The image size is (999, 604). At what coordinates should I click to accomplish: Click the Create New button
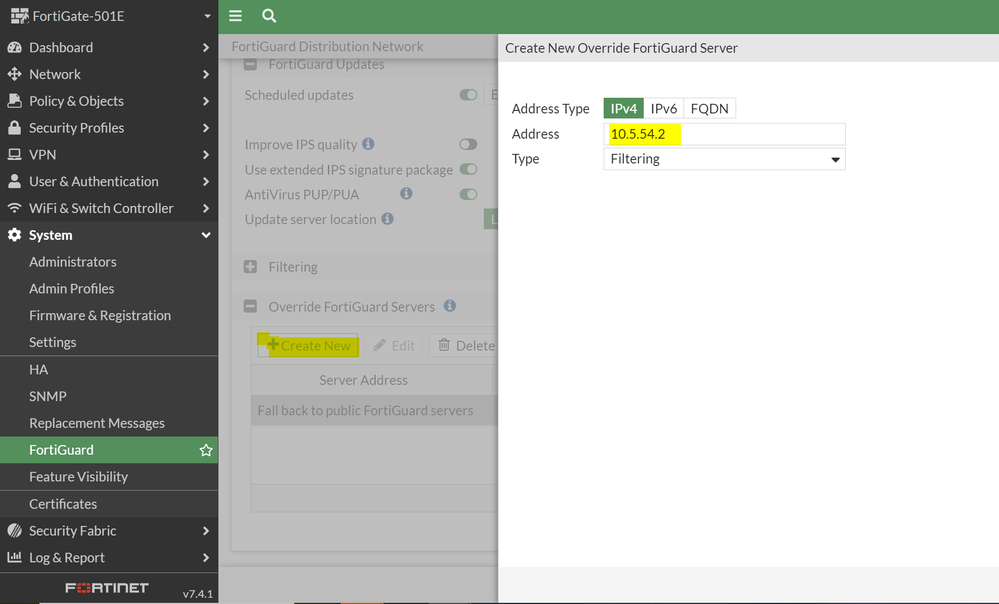(308, 346)
